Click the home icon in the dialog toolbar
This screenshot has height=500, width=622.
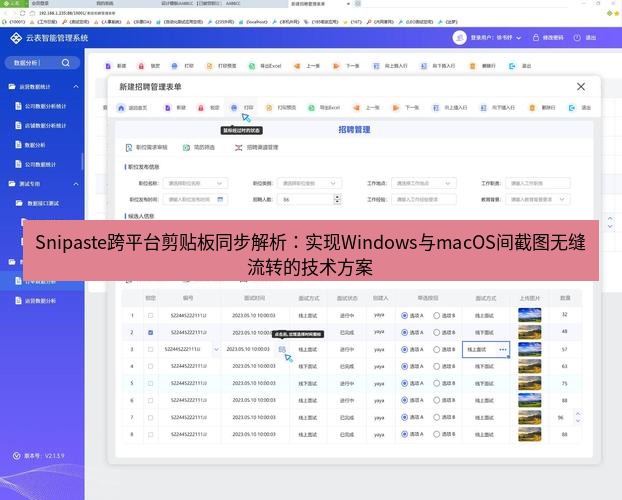point(121,108)
